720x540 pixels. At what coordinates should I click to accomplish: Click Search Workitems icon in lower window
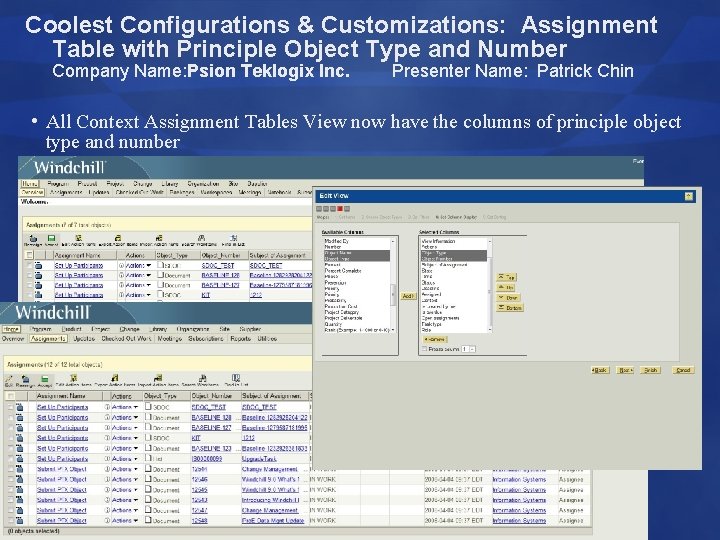point(202,378)
